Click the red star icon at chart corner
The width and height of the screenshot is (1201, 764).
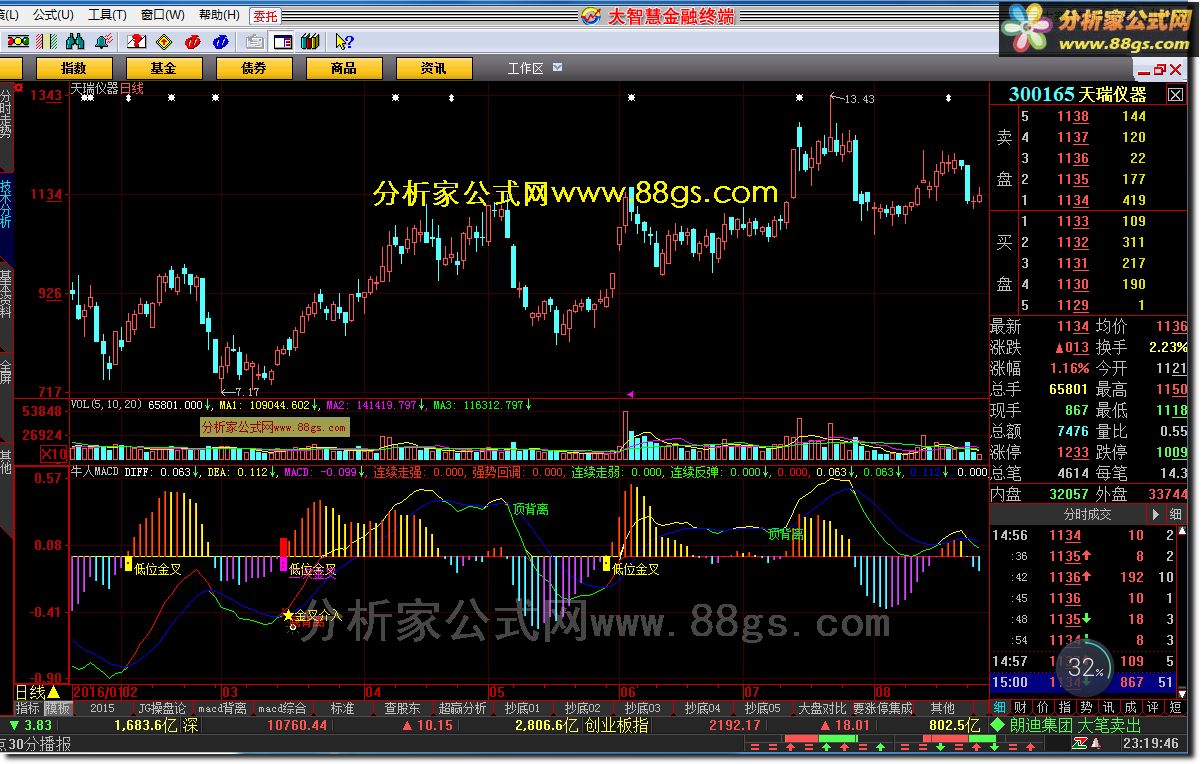(18, 88)
